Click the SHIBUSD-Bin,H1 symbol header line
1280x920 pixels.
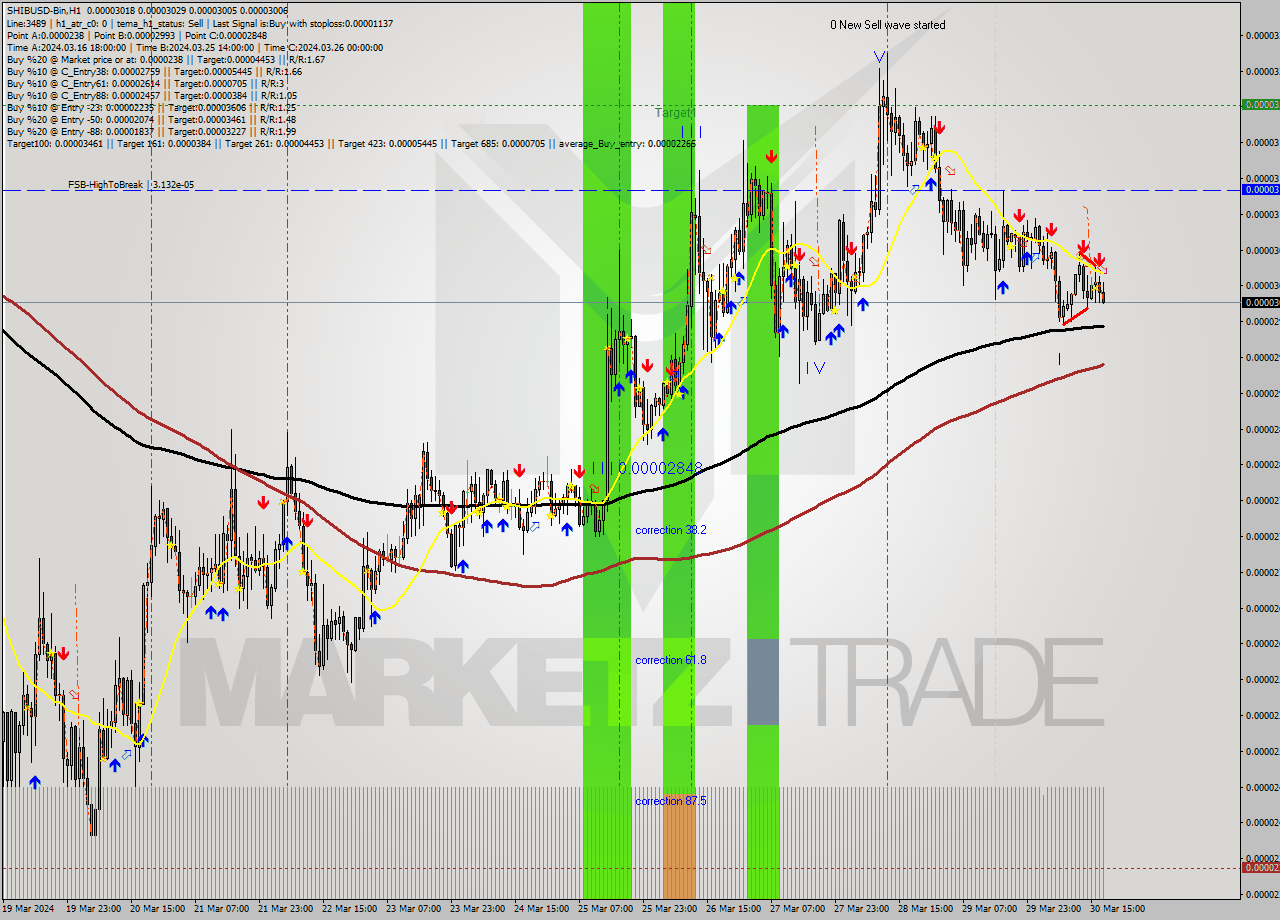point(146,10)
